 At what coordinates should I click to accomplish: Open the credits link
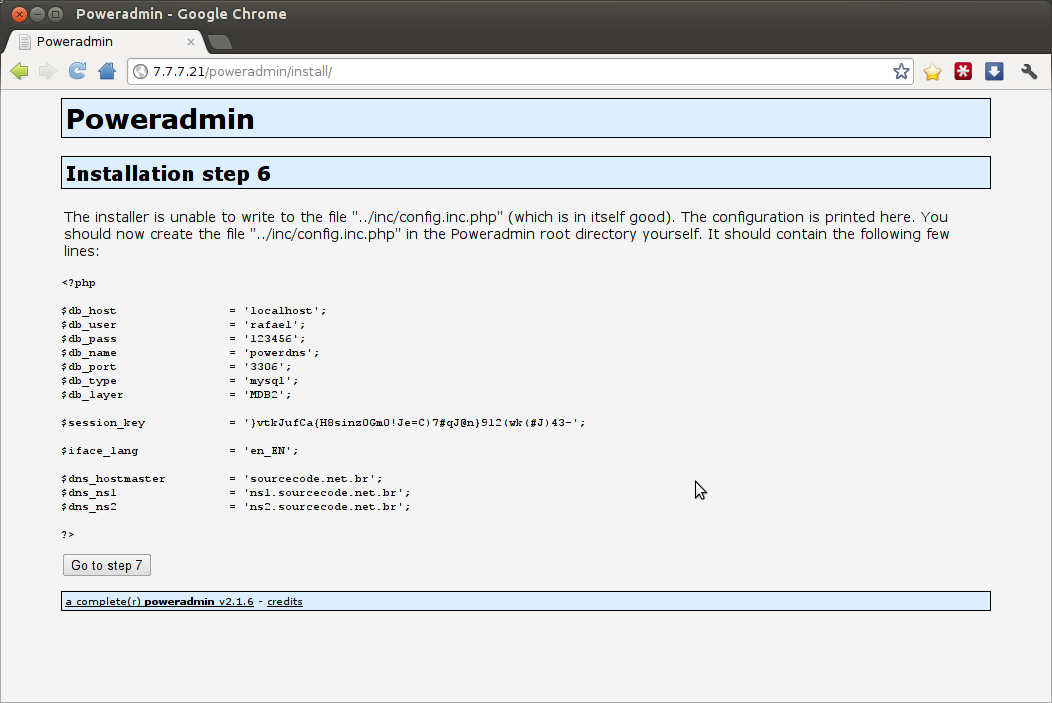click(284, 602)
